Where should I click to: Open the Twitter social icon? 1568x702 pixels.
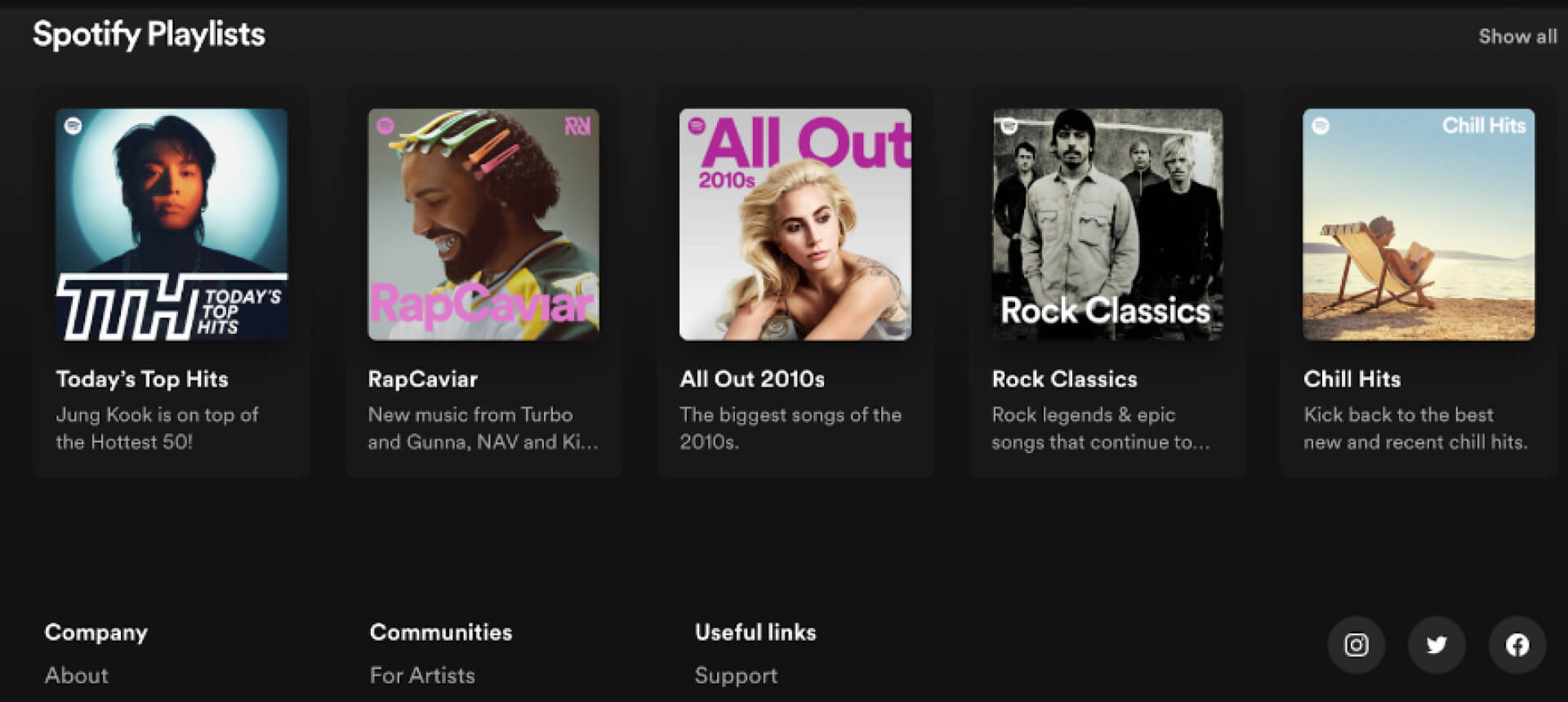[x=1437, y=645]
